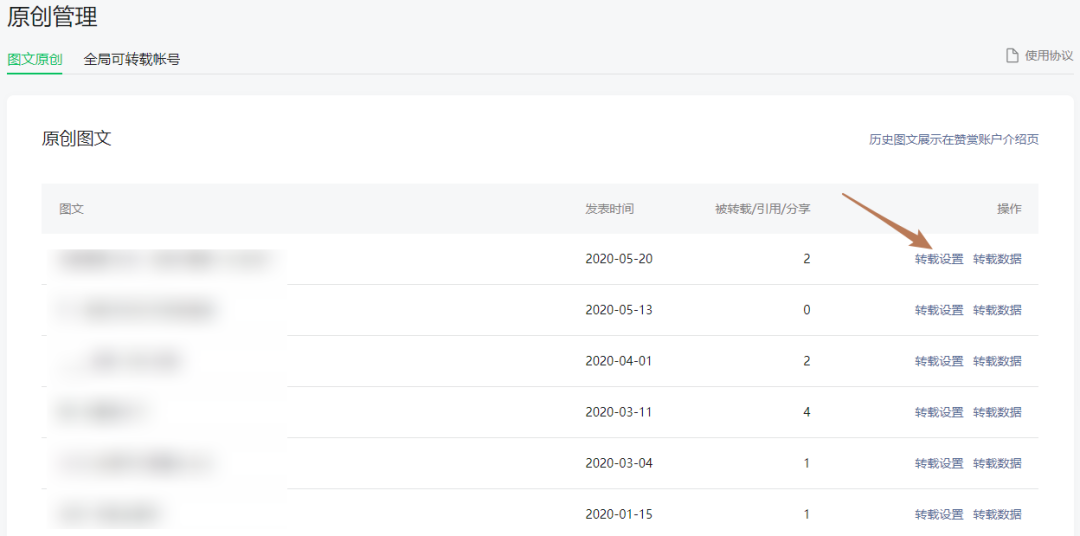Image resolution: width=1080 pixels, height=536 pixels.
Task: Switch to the 图文原创 tab
Action: coord(35,59)
